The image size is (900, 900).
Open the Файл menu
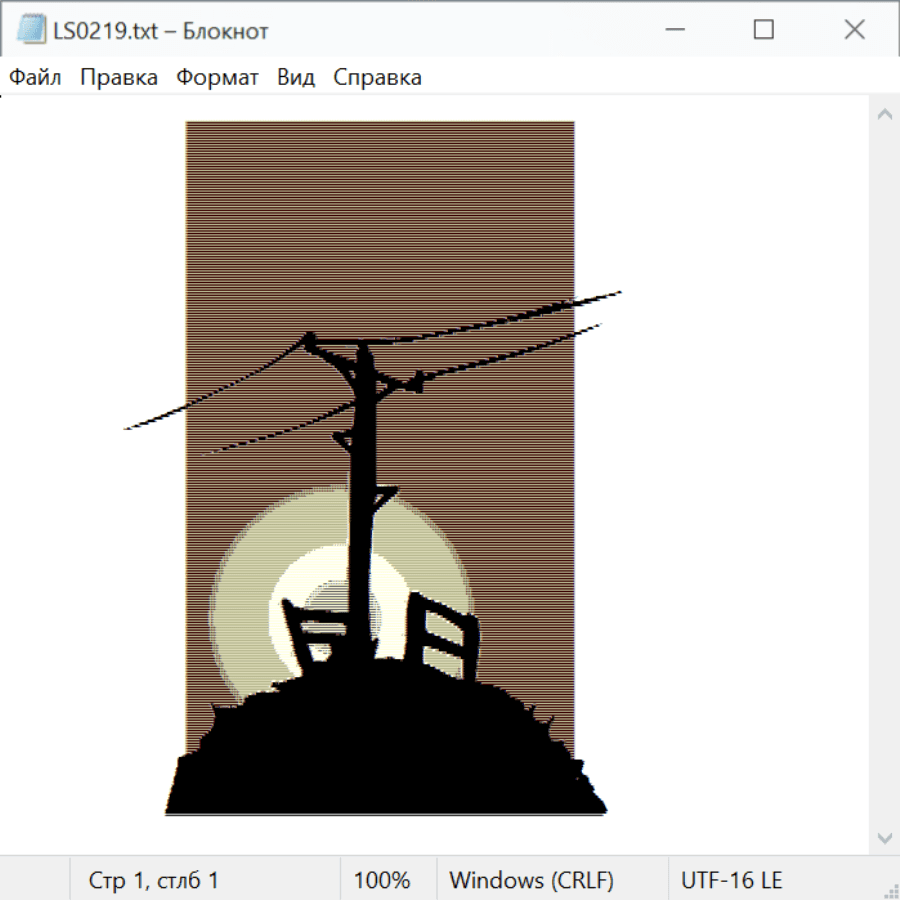[35, 78]
